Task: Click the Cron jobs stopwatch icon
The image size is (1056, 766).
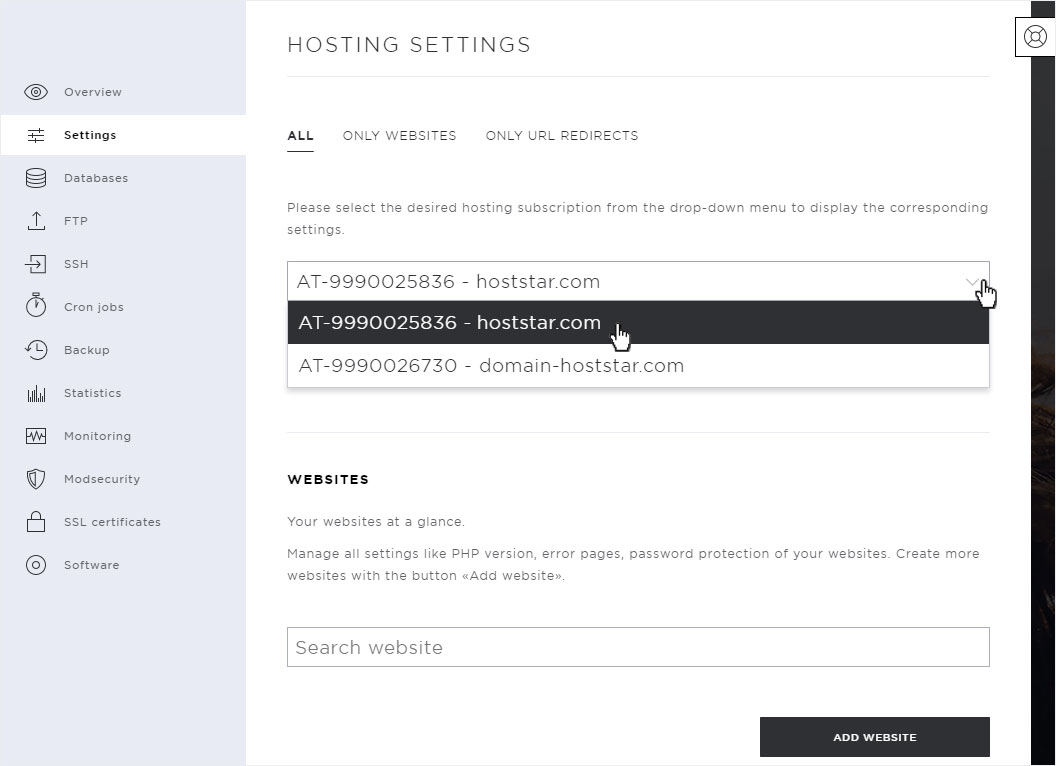Action: click(x=36, y=305)
